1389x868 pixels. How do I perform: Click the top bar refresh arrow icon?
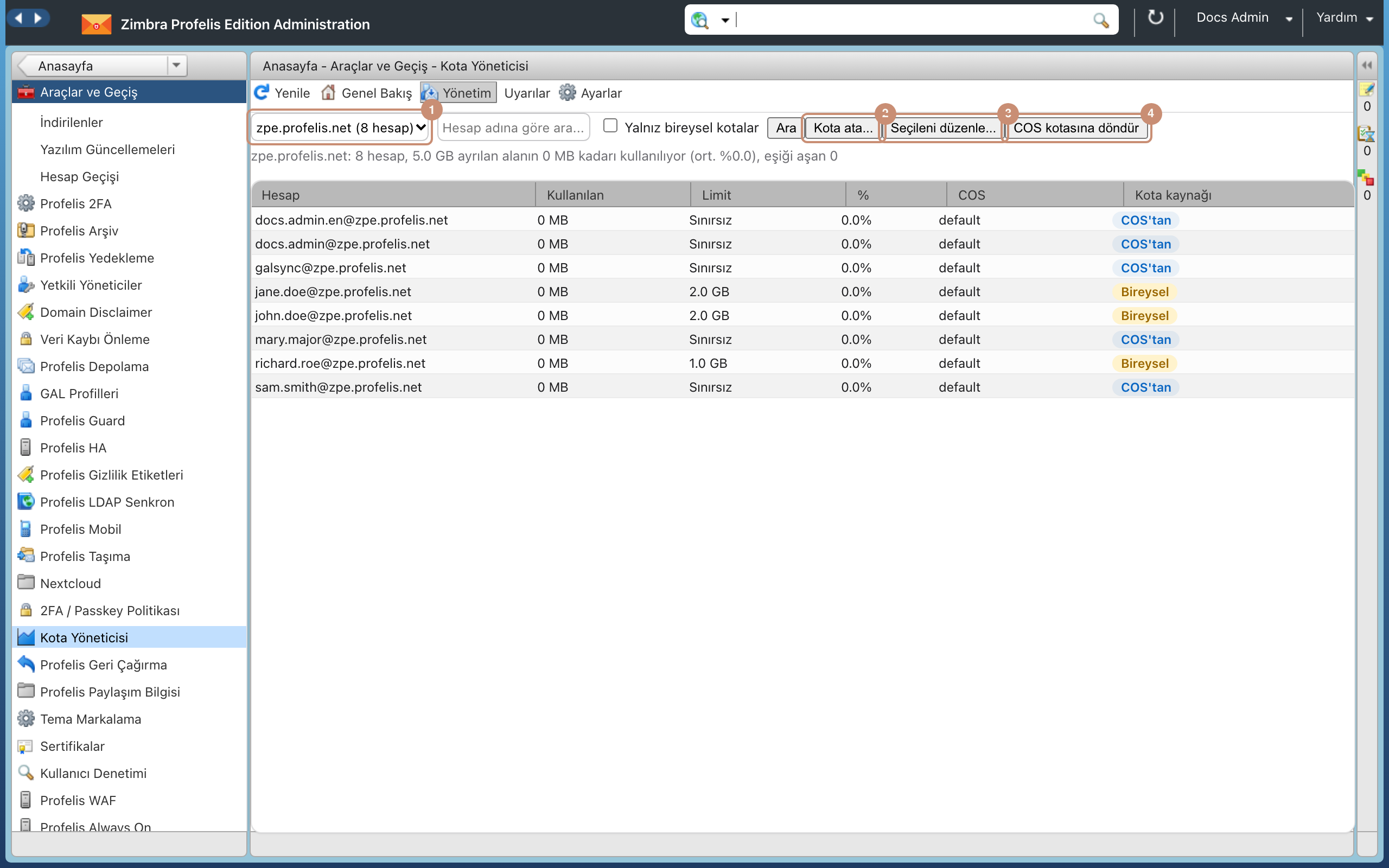click(1155, 18)
